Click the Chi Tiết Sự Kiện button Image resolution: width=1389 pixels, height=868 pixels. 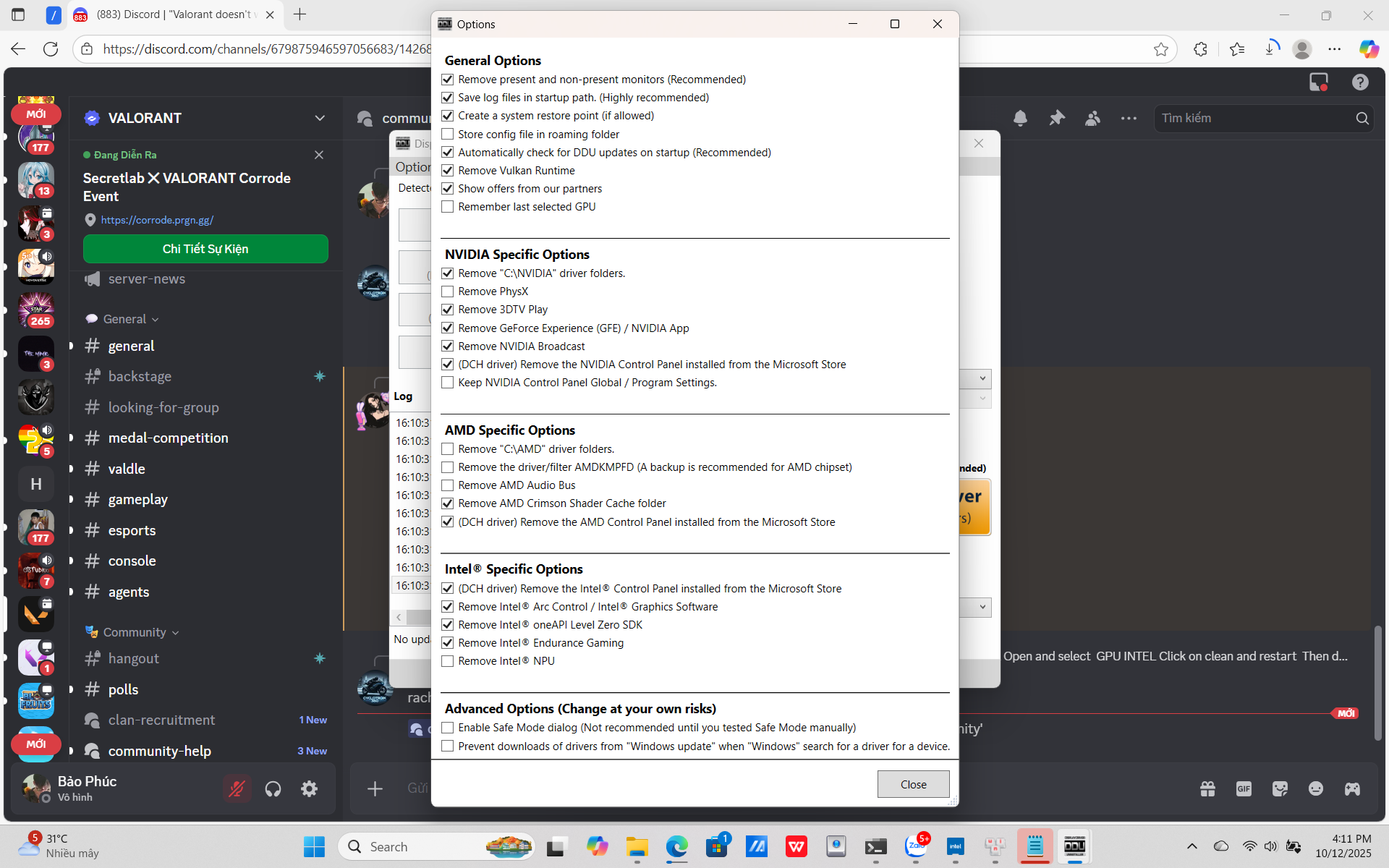pos(205,249)
